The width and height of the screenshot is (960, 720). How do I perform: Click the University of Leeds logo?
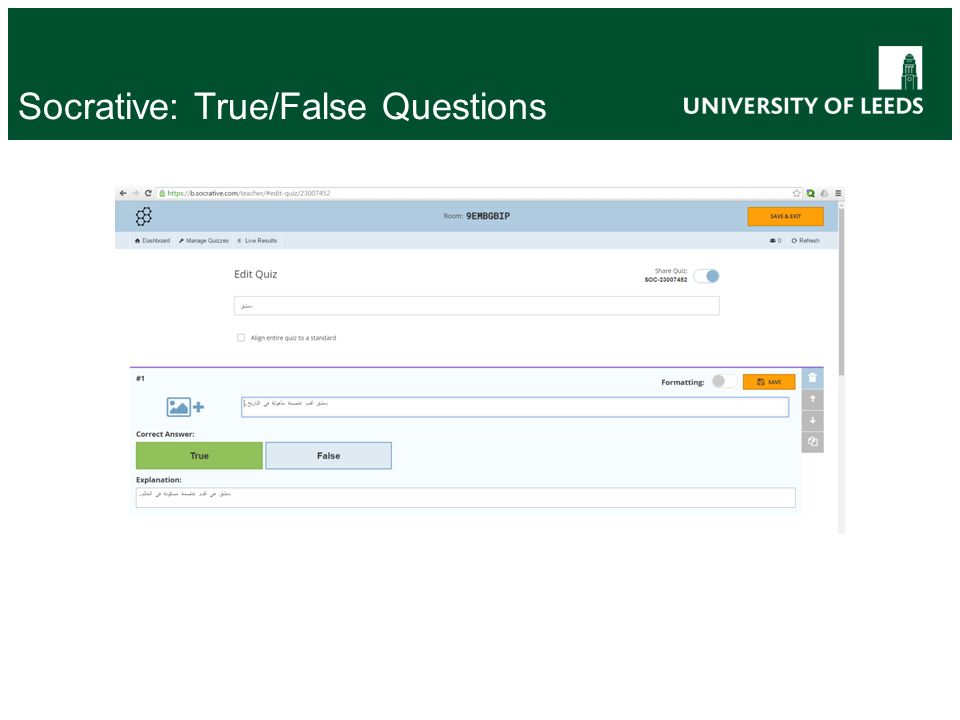tap(803, 81)
